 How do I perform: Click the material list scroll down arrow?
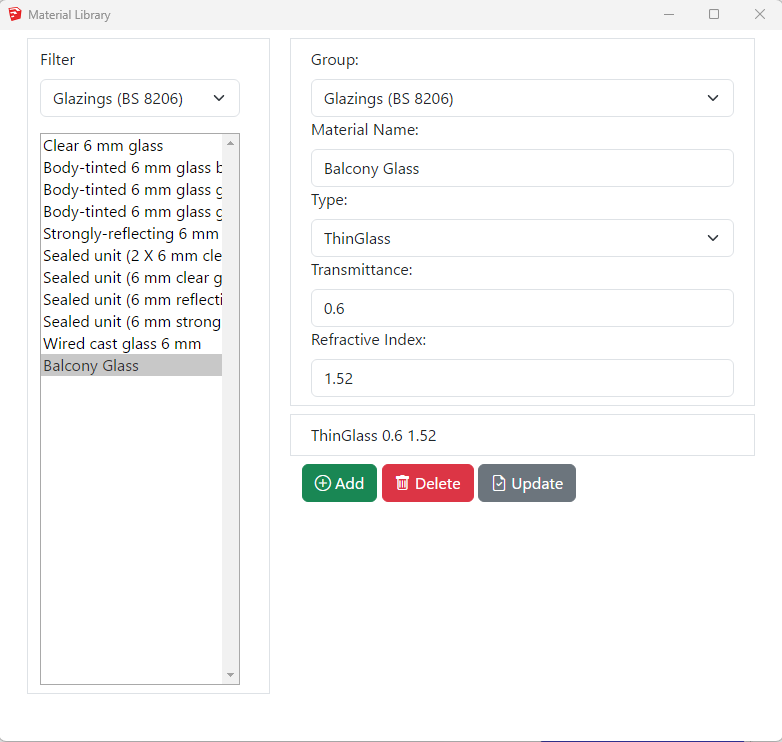coord(231,676)
